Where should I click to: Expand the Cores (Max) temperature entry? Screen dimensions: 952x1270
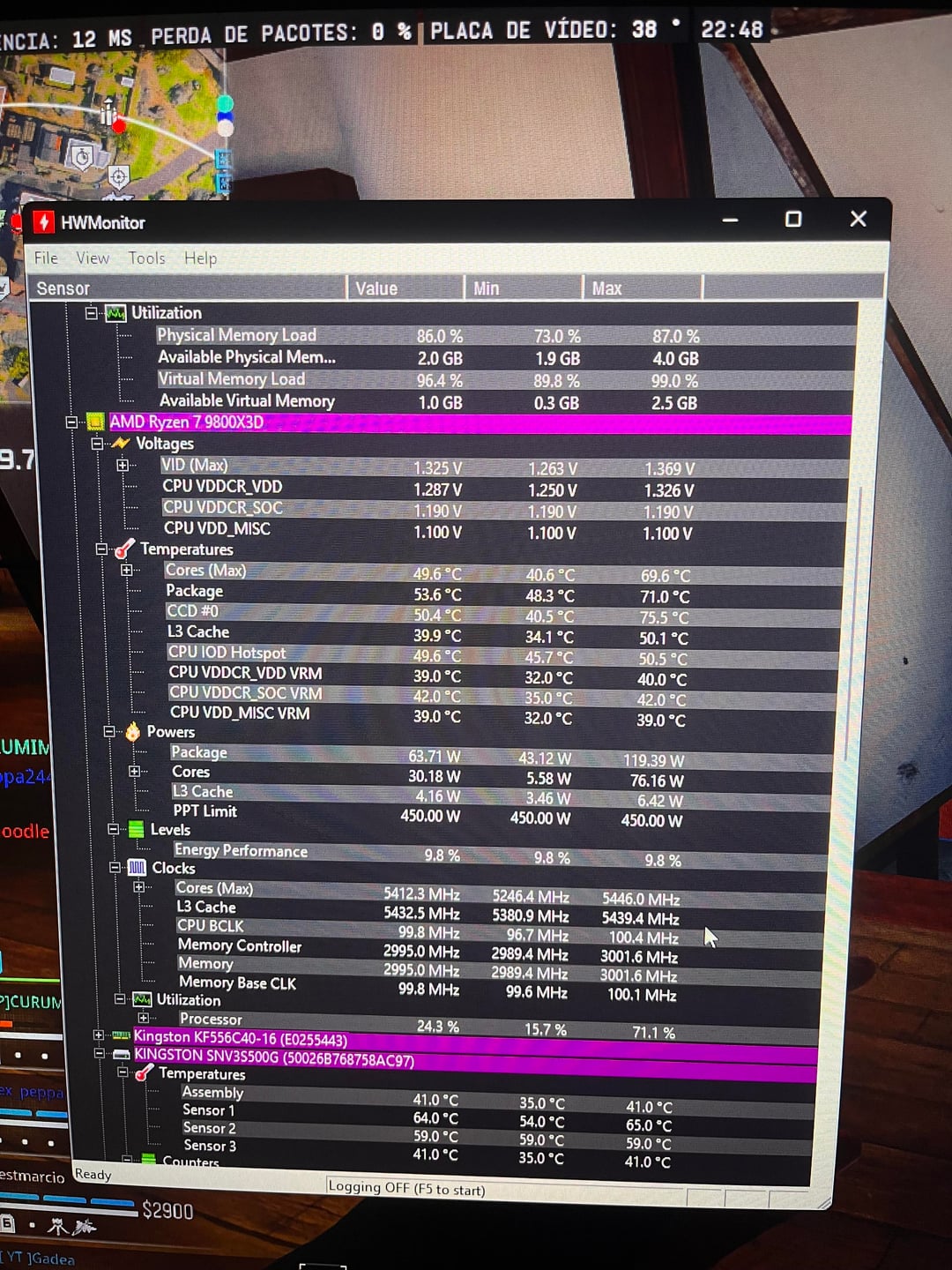pos(127,570)
